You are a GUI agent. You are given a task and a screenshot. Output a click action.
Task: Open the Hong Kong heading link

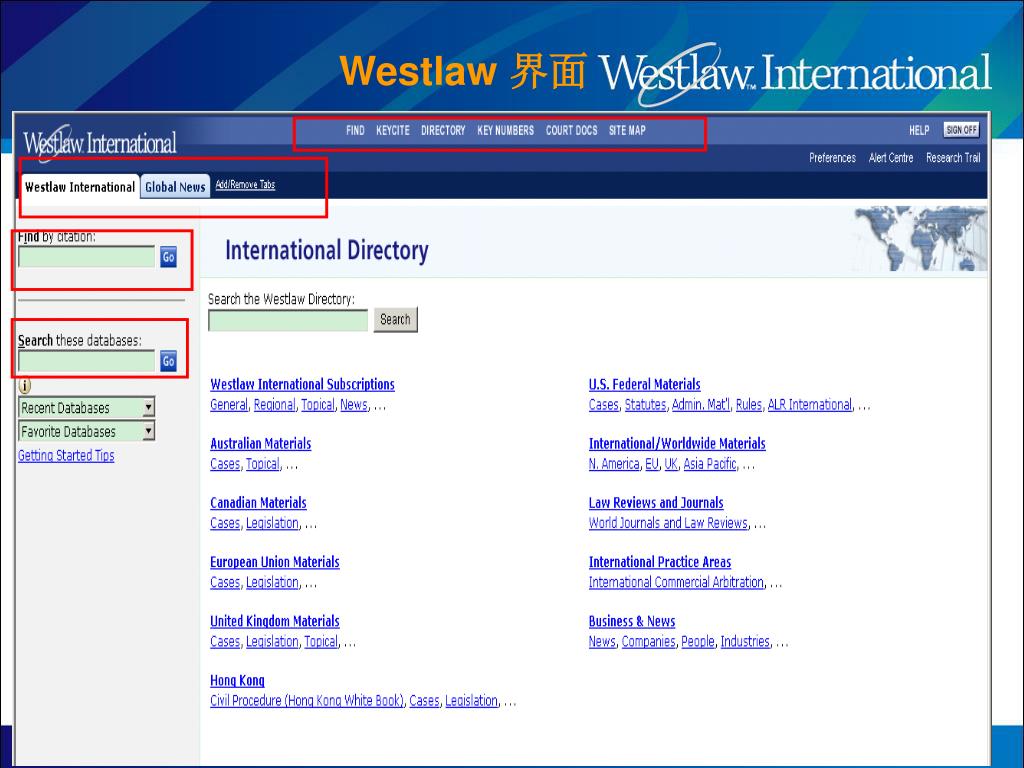pos(237,680)
